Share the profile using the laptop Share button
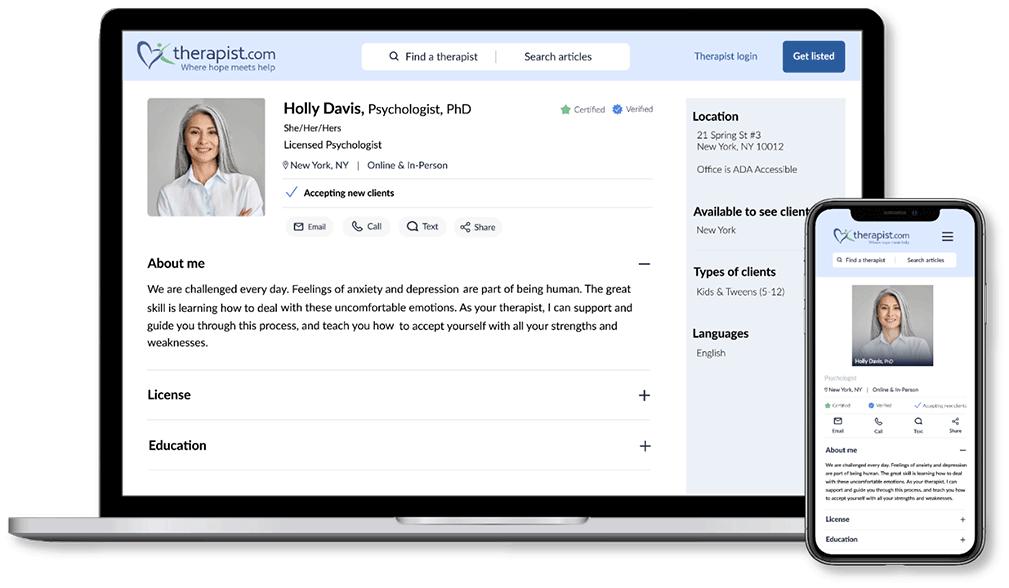 coord(477,227)
